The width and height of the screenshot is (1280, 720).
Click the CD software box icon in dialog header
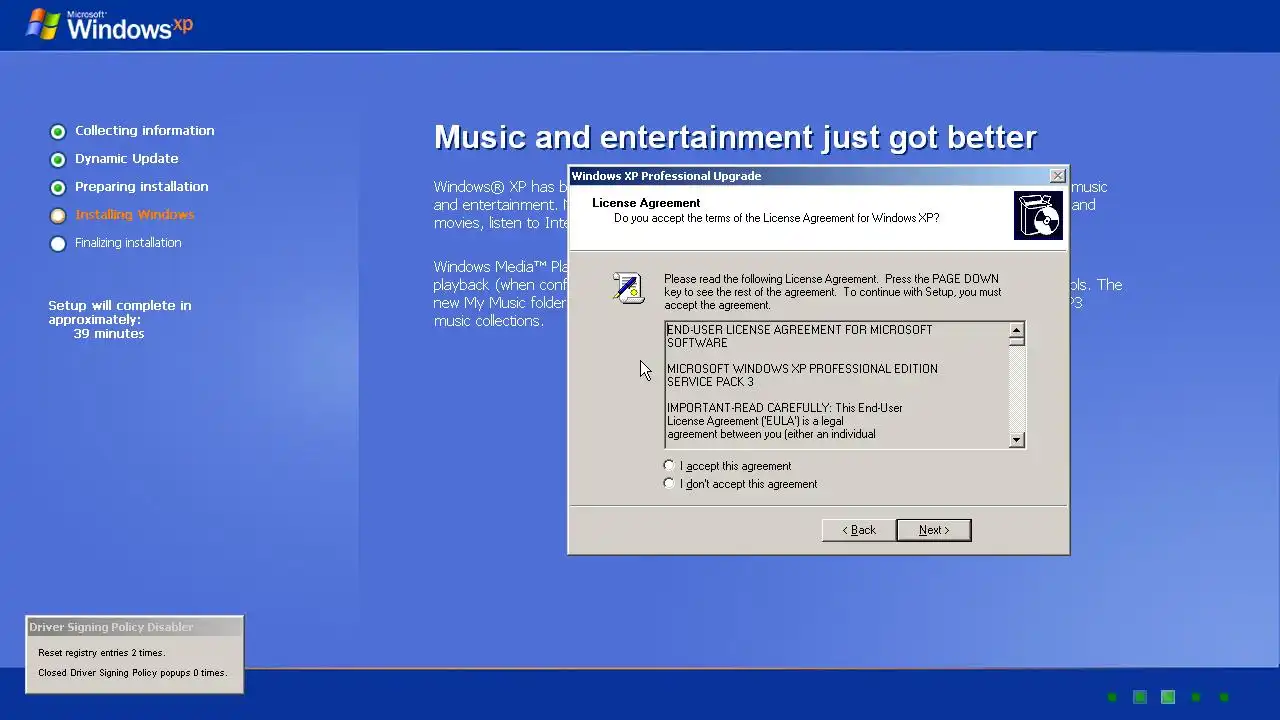click(x=1038, y=216)
